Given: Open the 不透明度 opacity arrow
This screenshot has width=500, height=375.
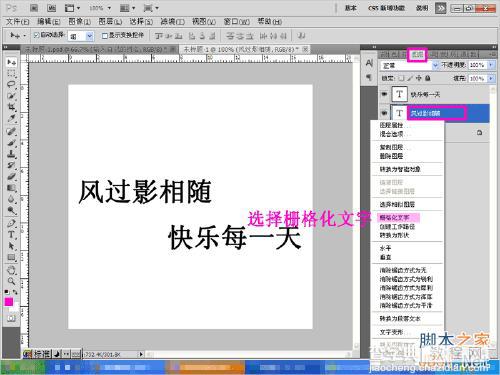Looking at the screenshot, I should click(x=492, y=65).
